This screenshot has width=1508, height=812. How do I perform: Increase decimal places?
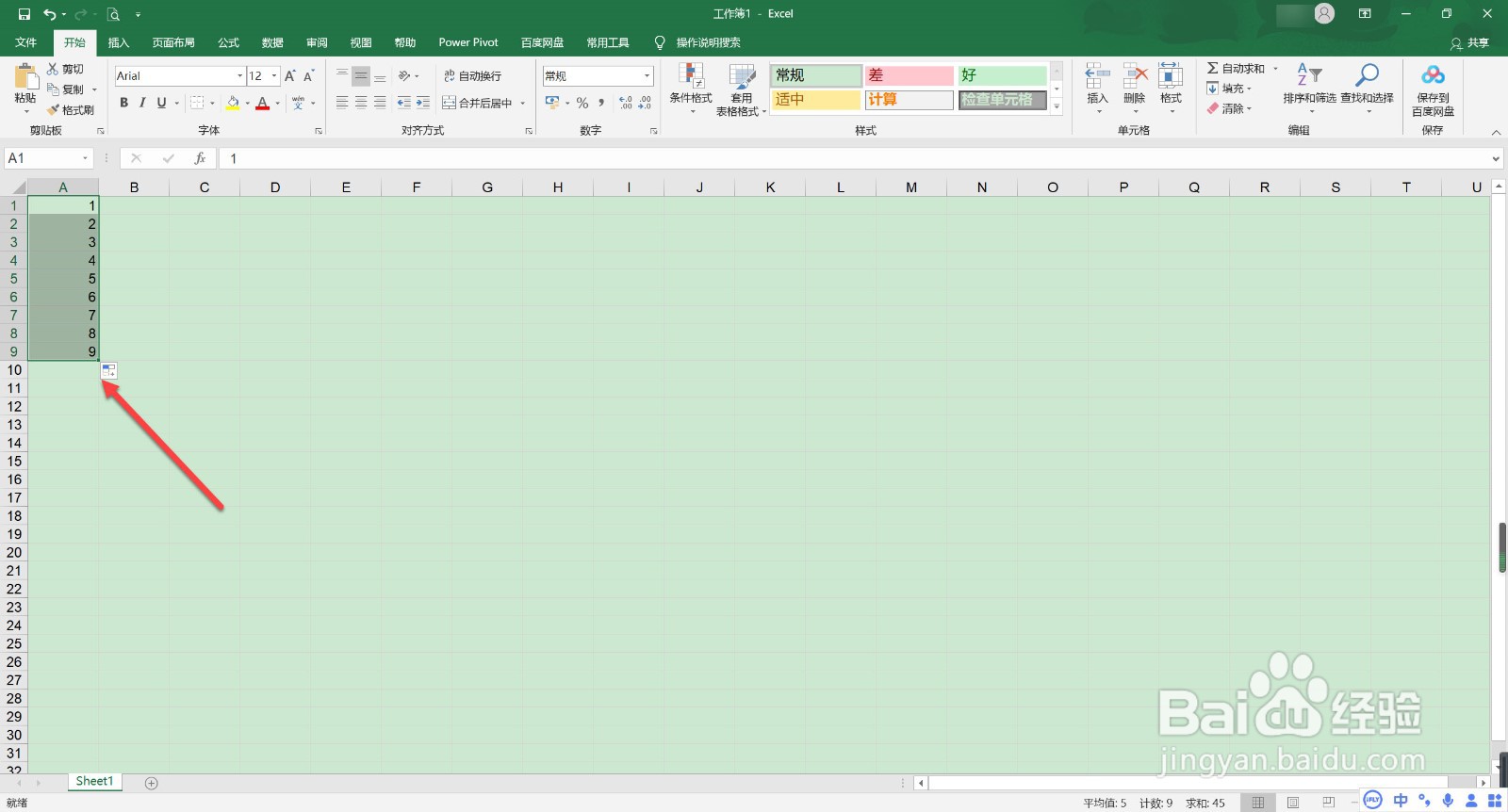(626, 103)
